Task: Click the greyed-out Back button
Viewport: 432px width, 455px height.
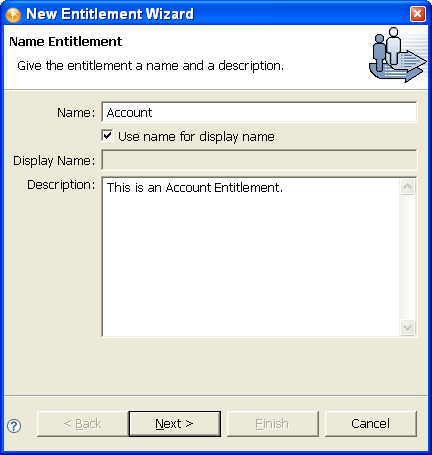Action: pos(82,424)
